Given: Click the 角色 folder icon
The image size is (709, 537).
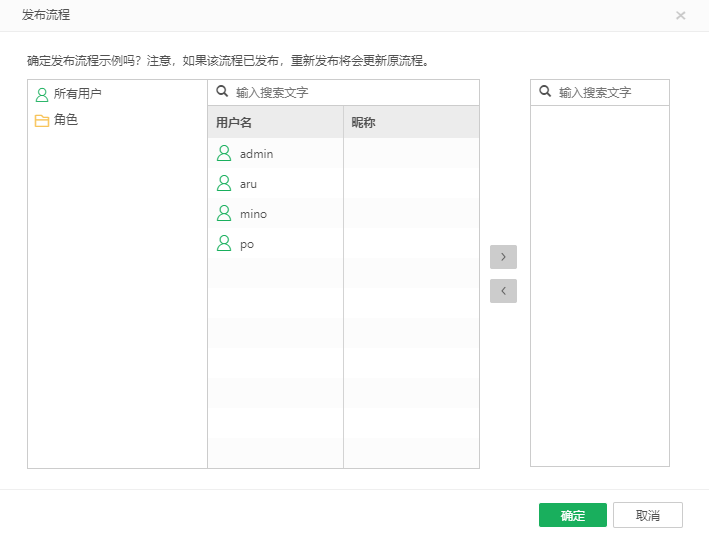Looking at the screenshot, I should click(x=42, y=120).
